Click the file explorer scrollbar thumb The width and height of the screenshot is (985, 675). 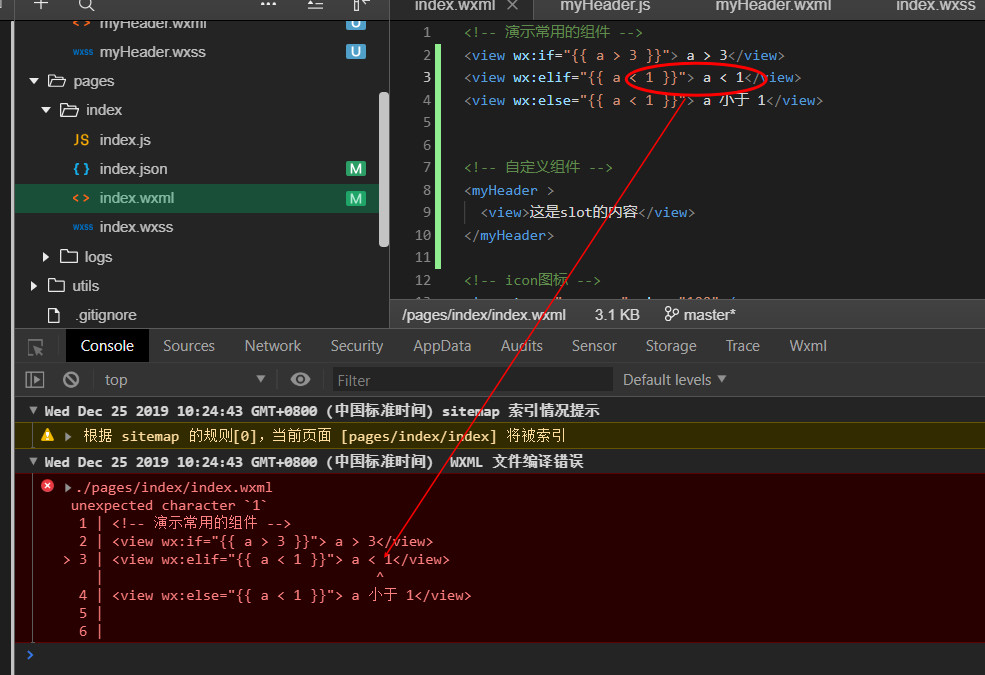384,170
